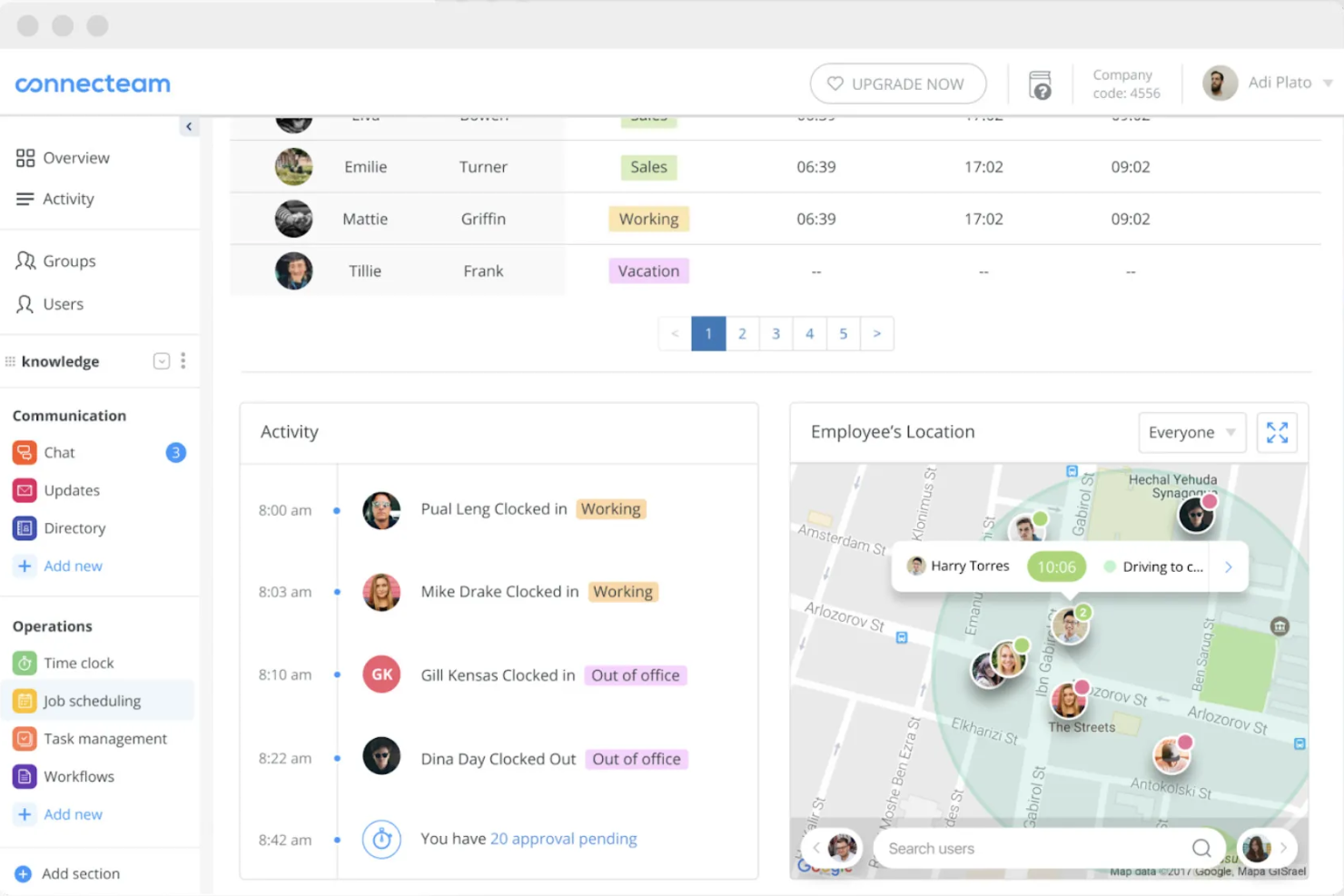Open the 20 approval pending link
Screen dimensions: 1344x896
[x=563, y=839]
